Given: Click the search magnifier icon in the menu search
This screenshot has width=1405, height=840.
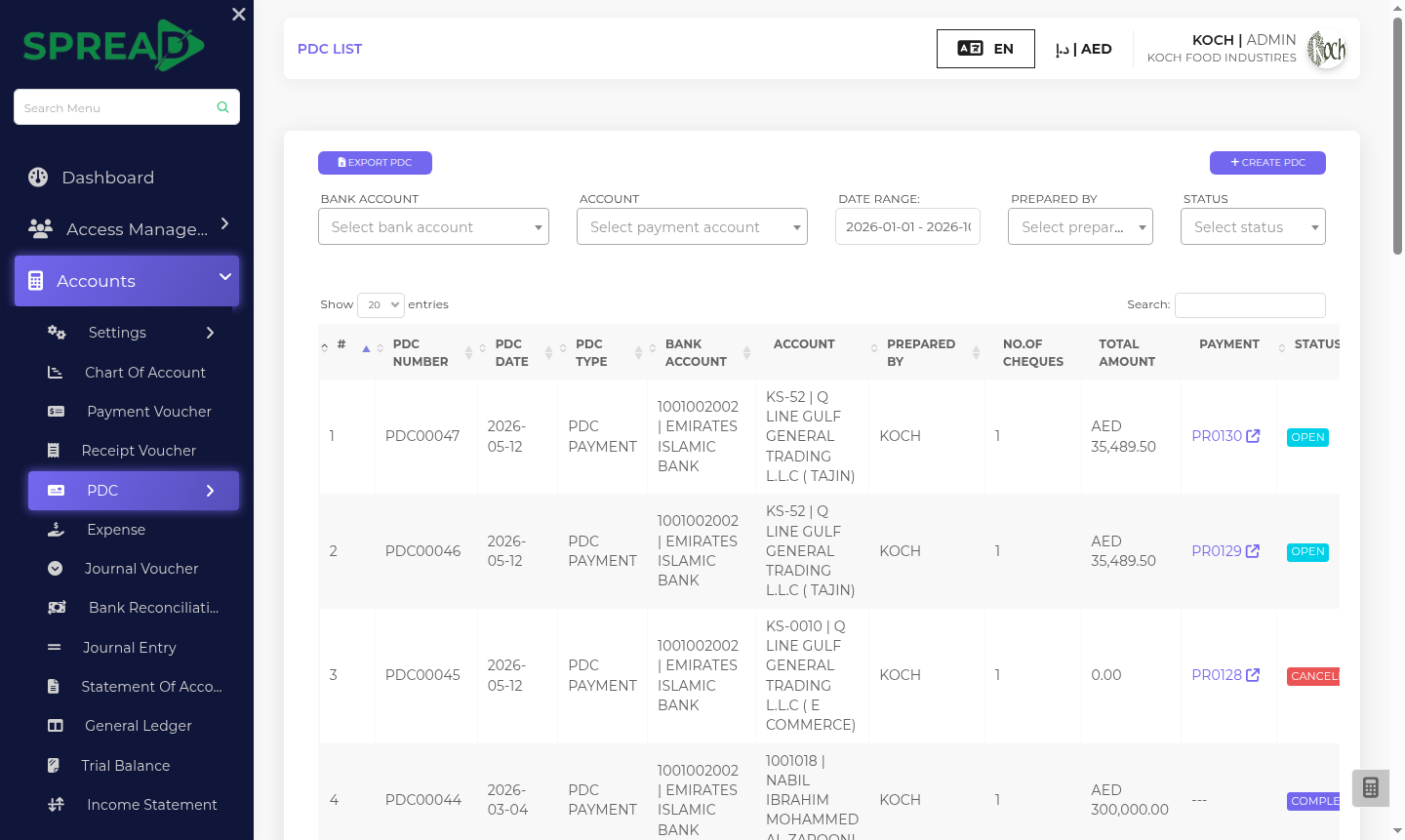Looking at the screenshot, I should coord(222,107).
